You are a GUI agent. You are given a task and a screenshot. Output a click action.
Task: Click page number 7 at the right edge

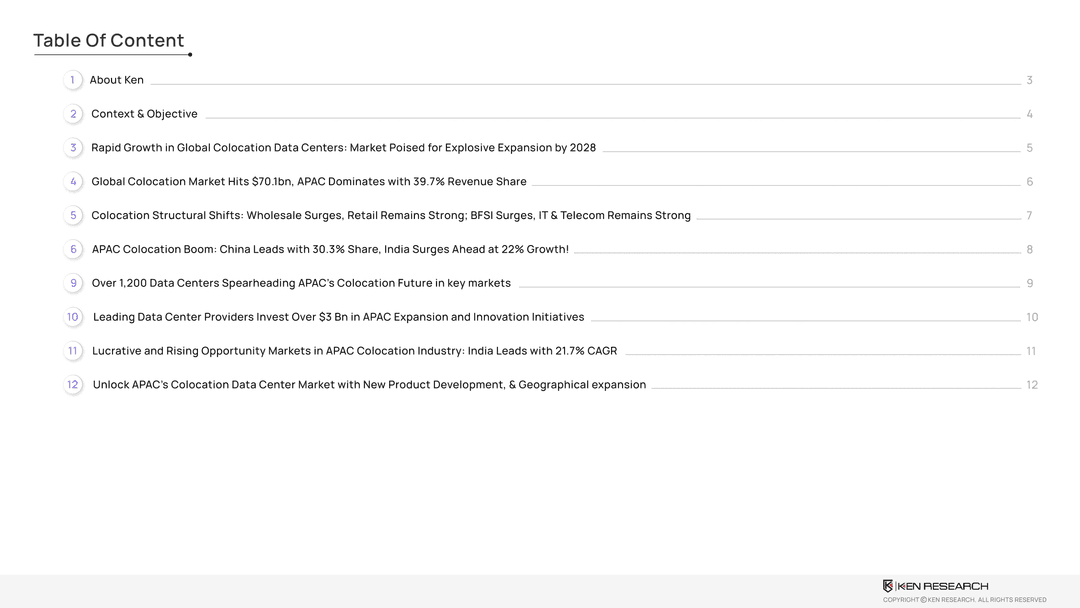pos(1029,216)
